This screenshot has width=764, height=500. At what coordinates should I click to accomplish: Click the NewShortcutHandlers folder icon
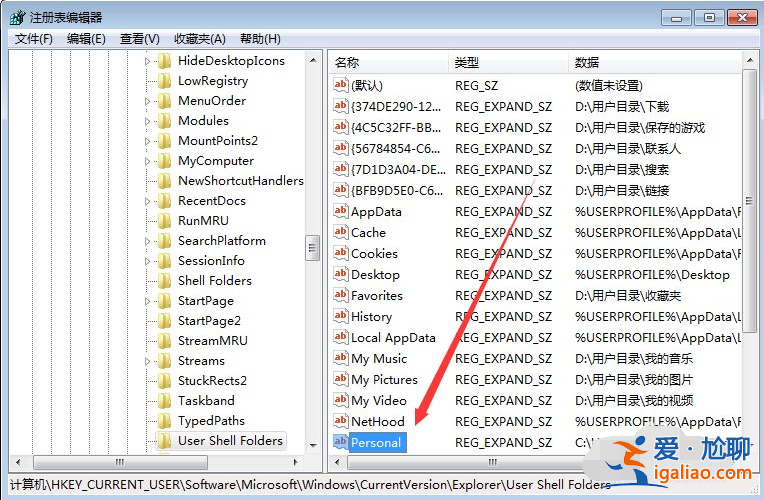point(165,181)
